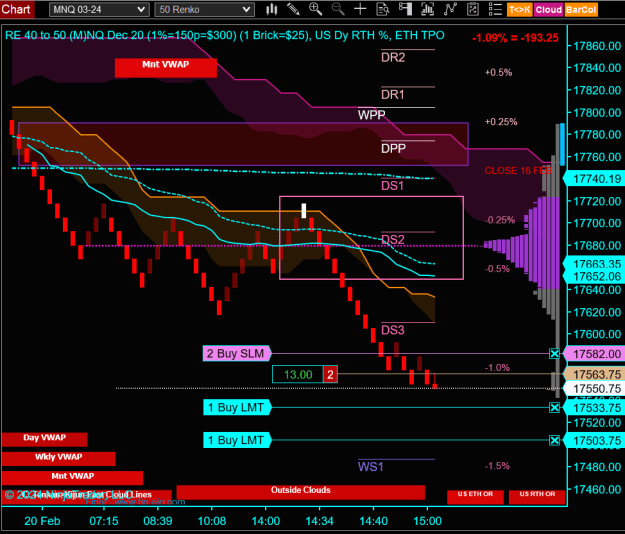Select the drawing tools pencil icon
625x534 pixels.
293,9
